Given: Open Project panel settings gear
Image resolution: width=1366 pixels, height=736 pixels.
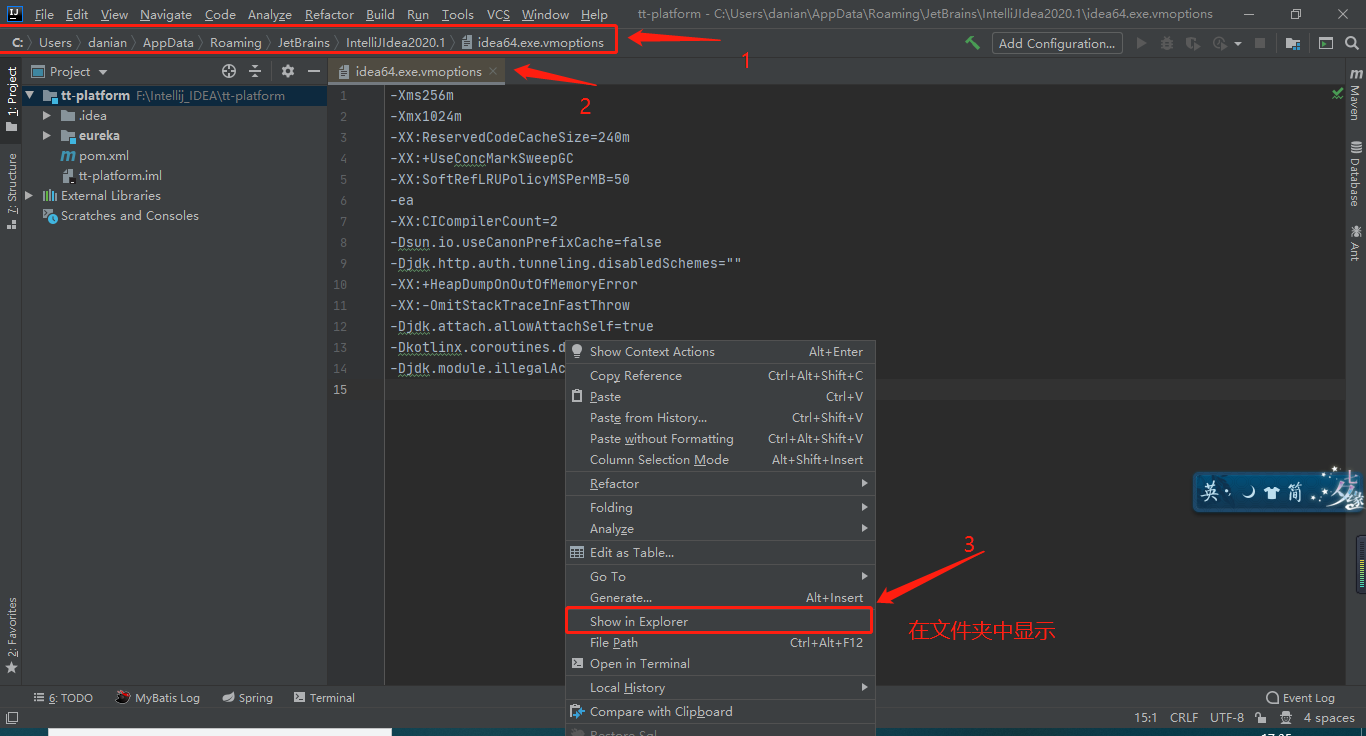Looking at the screenshot, I should point(288,71).
